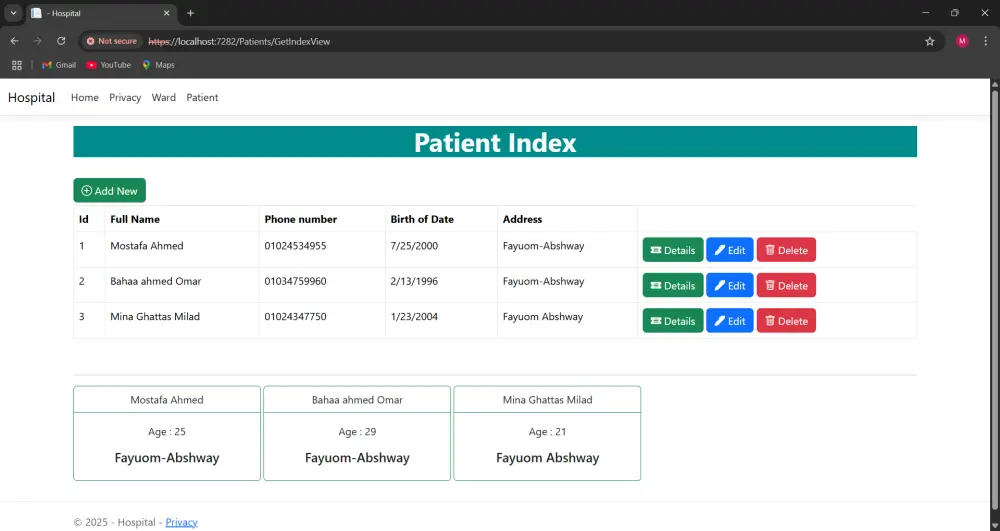
Task: Open the Ward page from navbar
Action: click(163, 98)
